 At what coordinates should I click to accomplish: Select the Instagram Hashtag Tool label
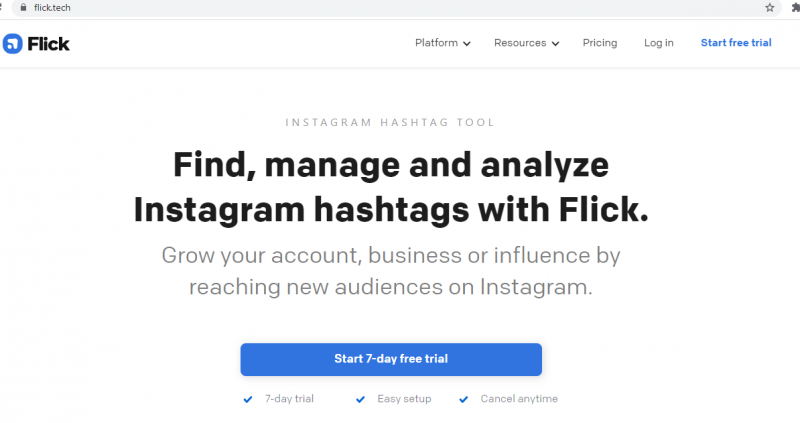(390, 122)
